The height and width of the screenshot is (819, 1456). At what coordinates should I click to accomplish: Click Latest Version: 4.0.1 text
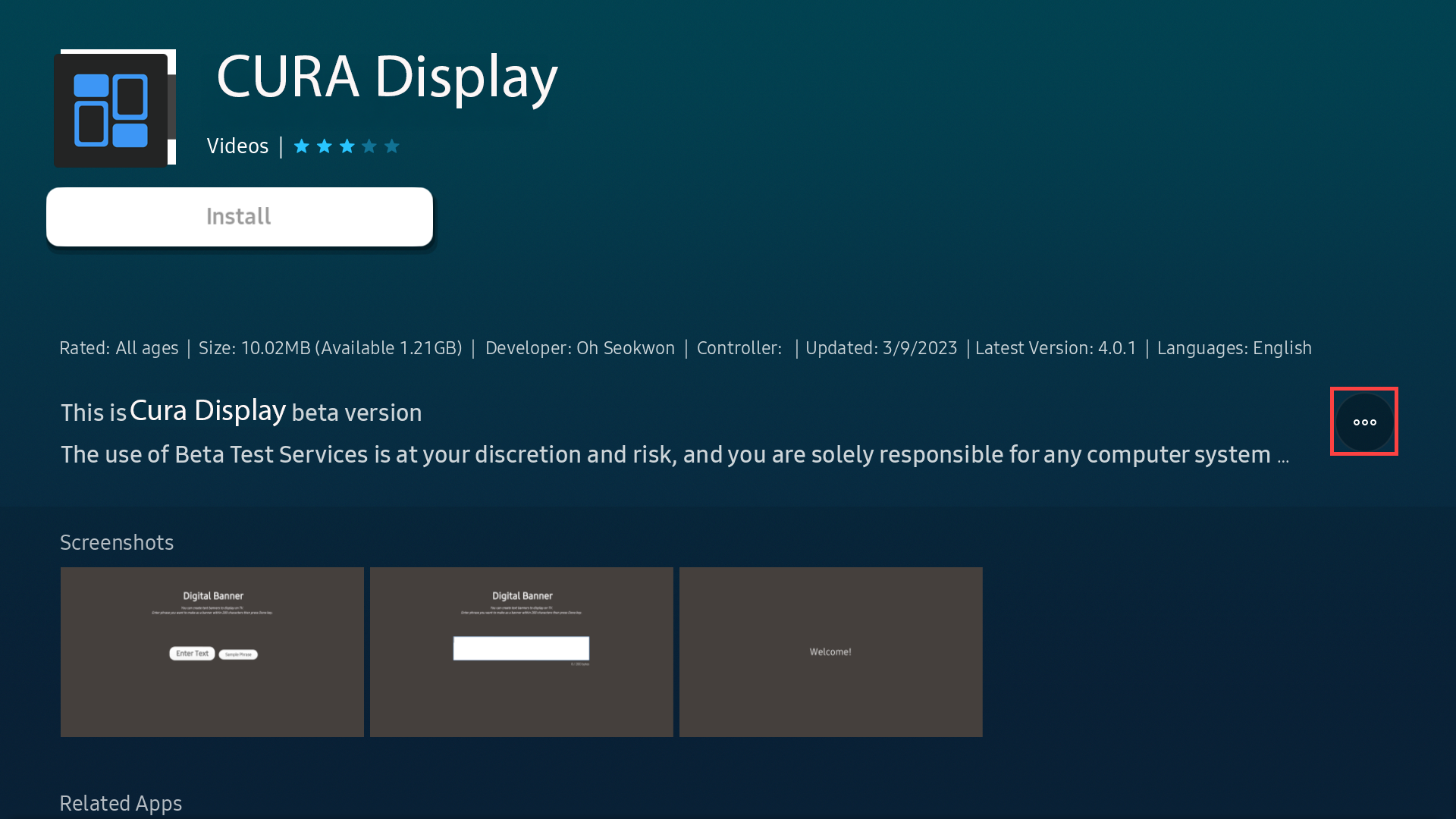pos(1056,348)
